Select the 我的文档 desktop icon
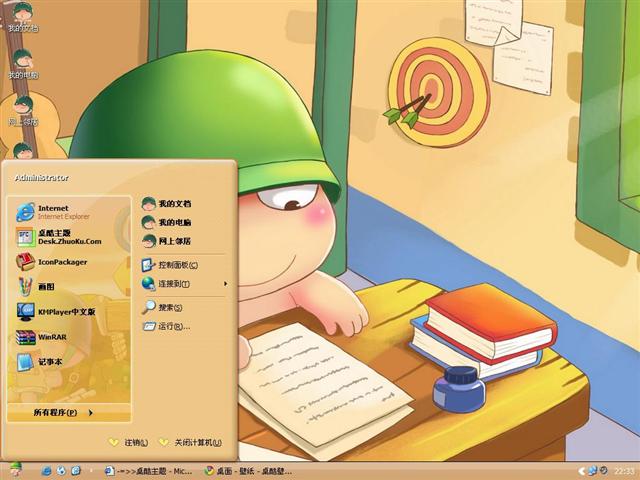The width and height of the screenshot is (640, 480). pyautogui.click(x=23, y=17)
